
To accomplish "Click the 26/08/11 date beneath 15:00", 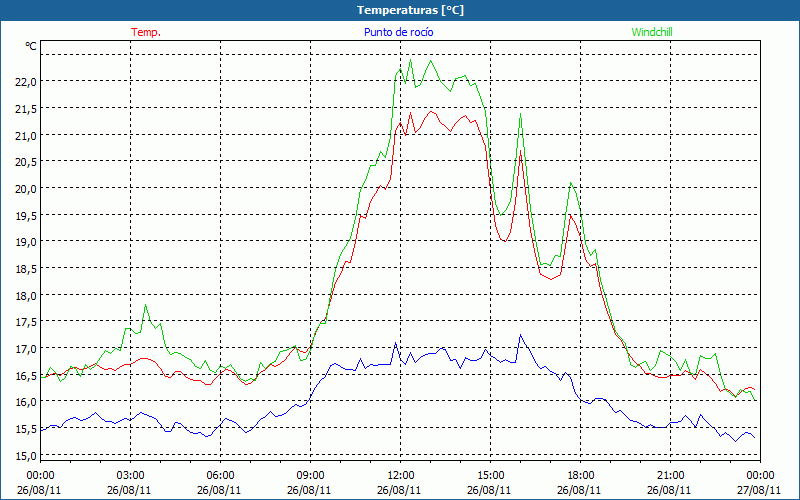I will click(490, 490).
